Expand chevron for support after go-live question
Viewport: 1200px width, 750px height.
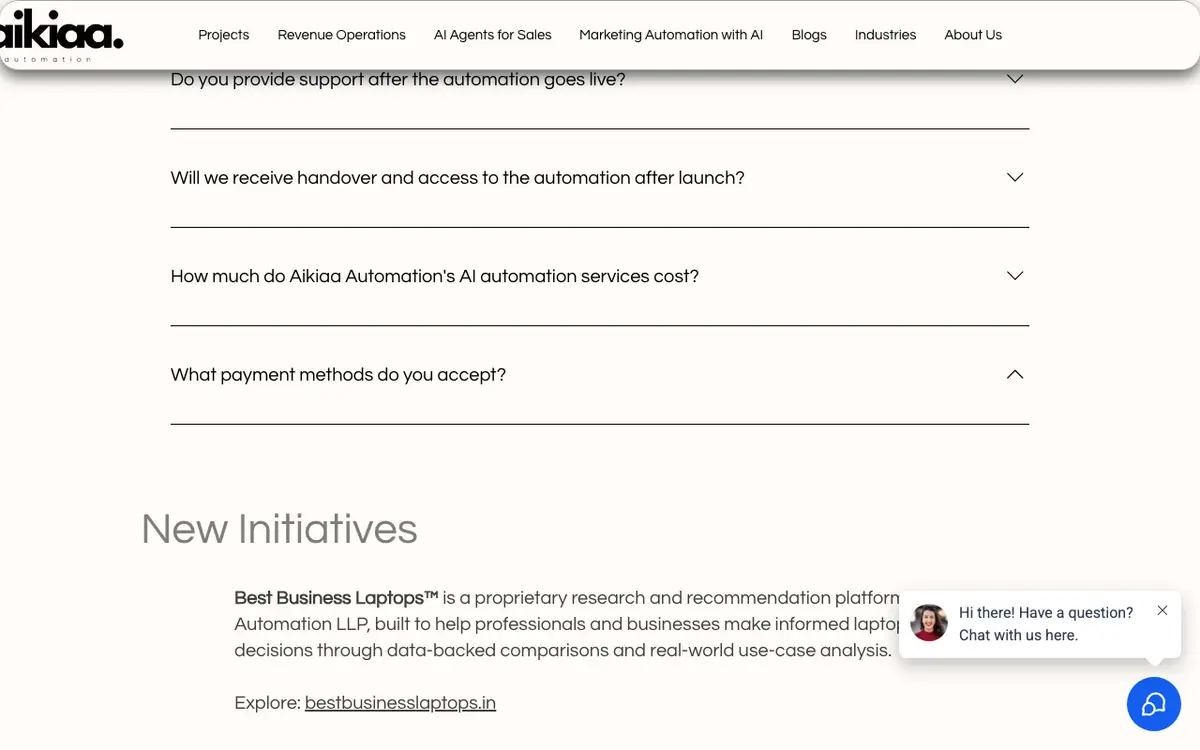pyautogui.click(x=1015, y=79)
